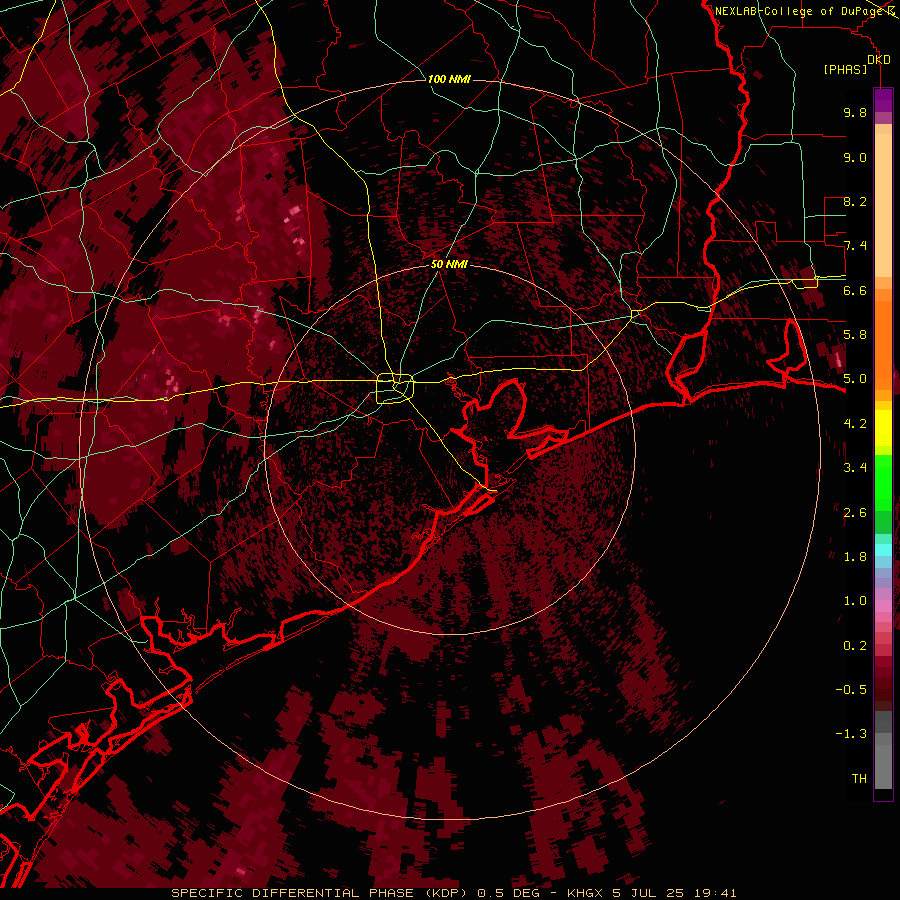Pick the pink segment of the color bar
This screenshot has height=900, width=900.
883,606
